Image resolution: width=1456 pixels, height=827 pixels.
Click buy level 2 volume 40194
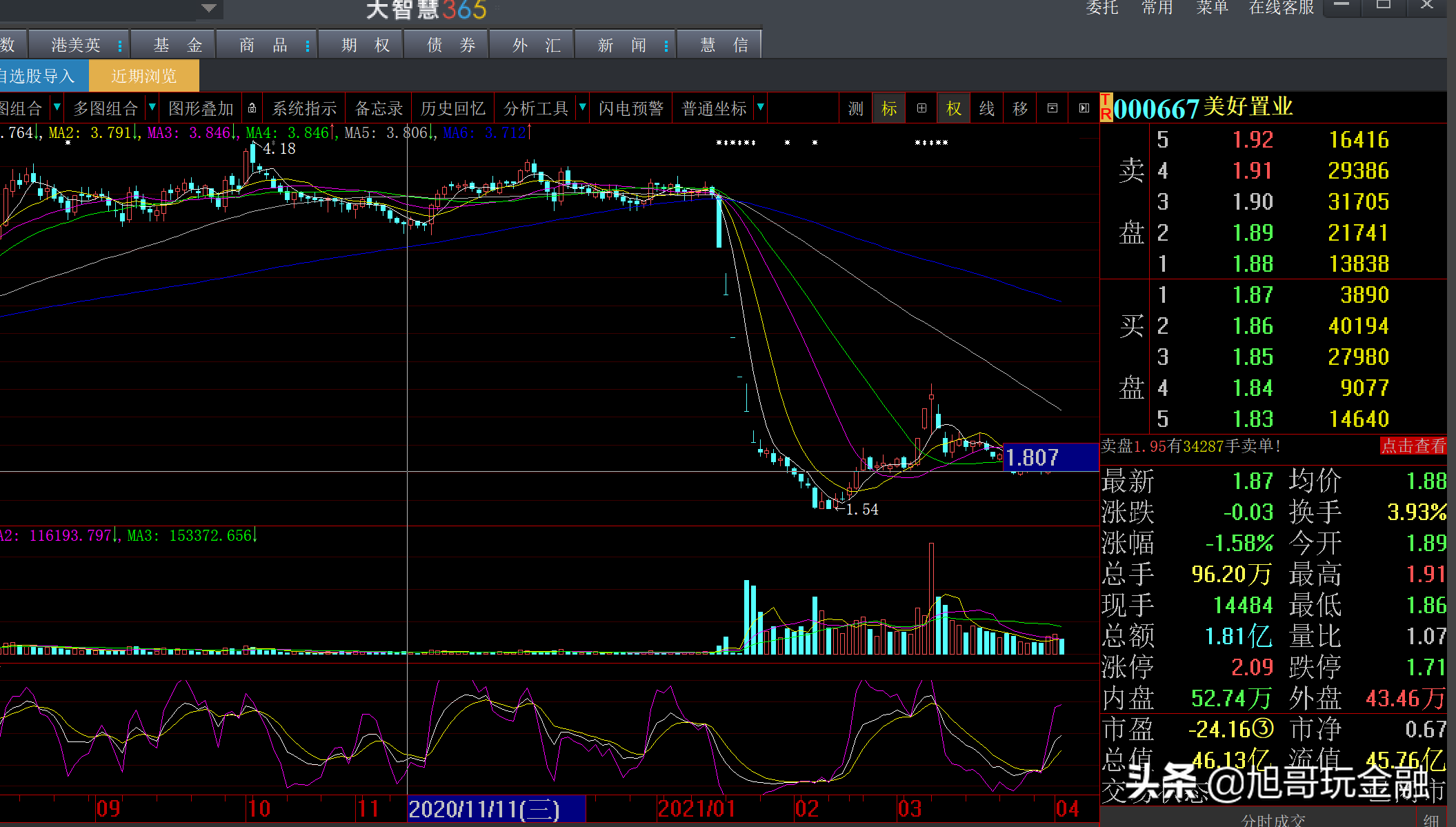[1358, 326]
